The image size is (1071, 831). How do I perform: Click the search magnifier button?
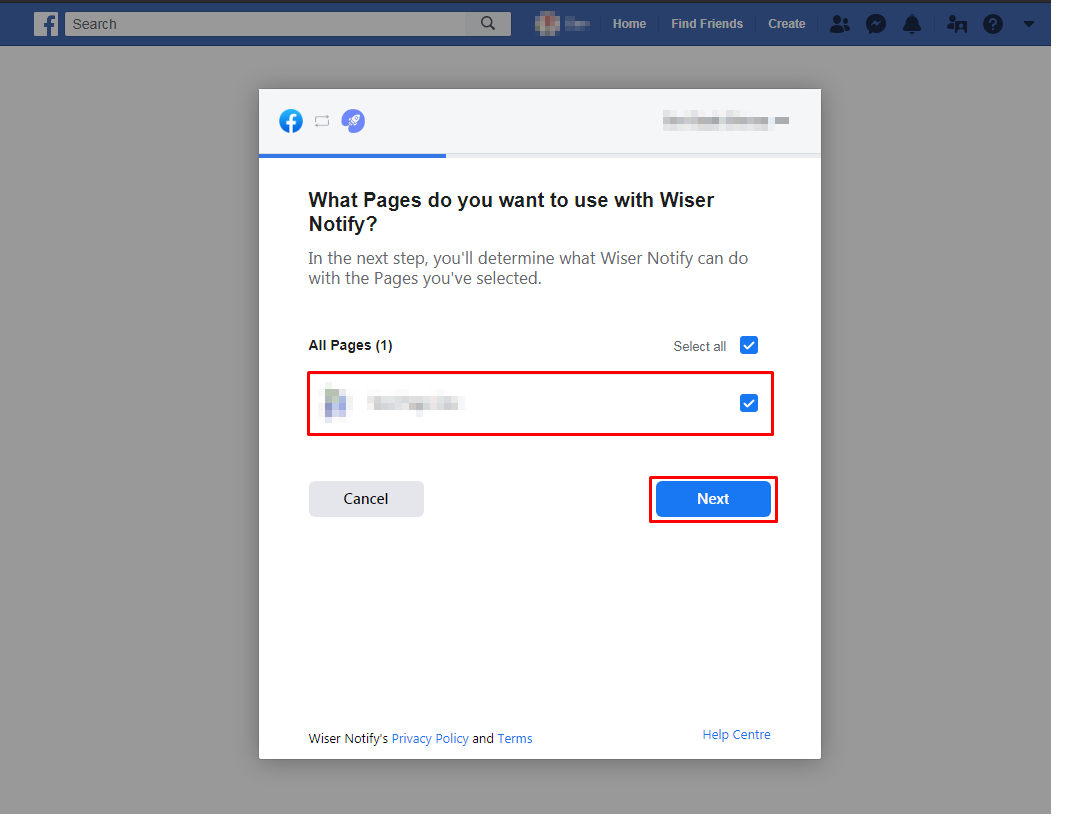pos(488,23)
